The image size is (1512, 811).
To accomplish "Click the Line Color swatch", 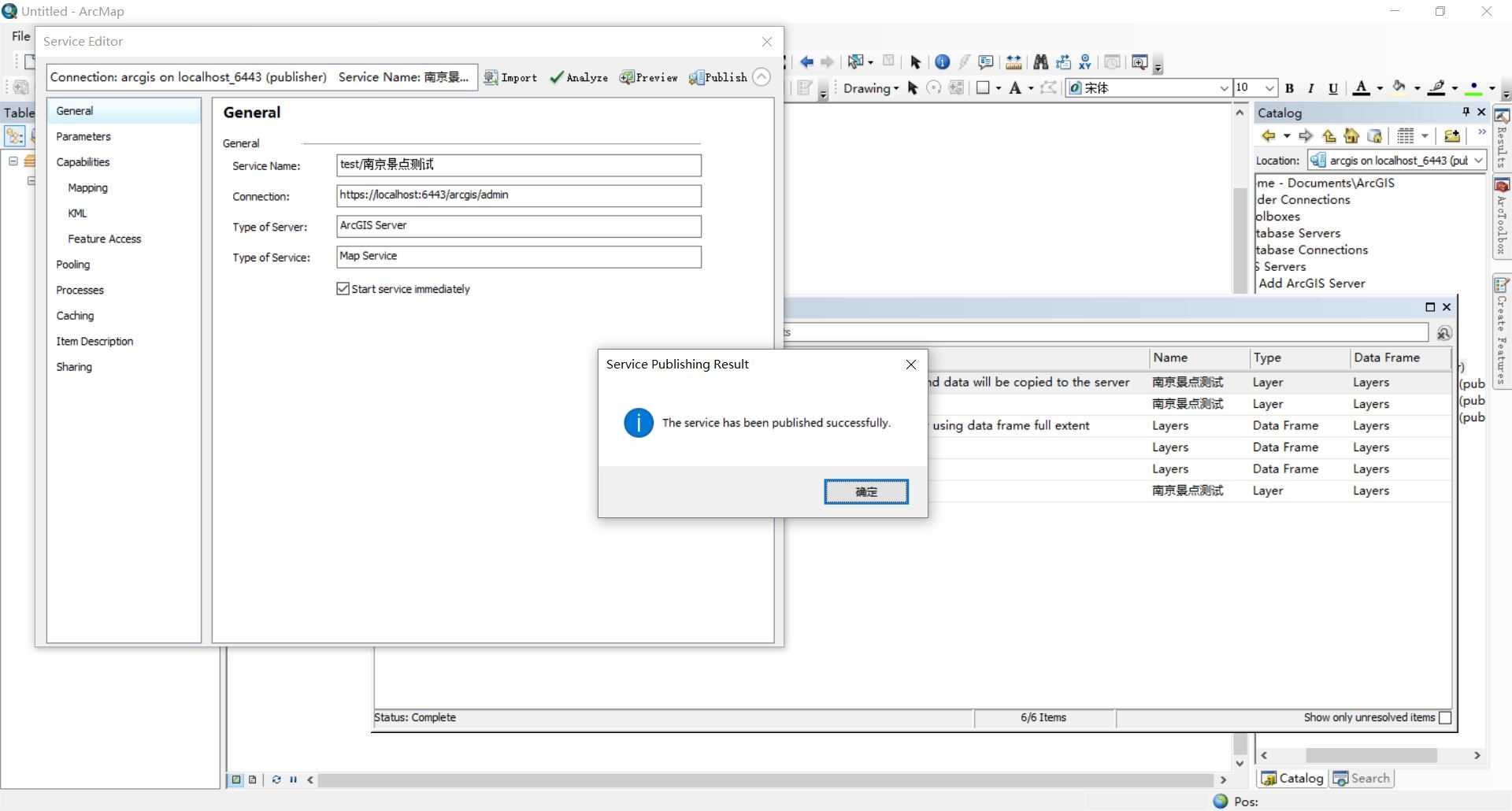I will click(x=1437, y=87).
